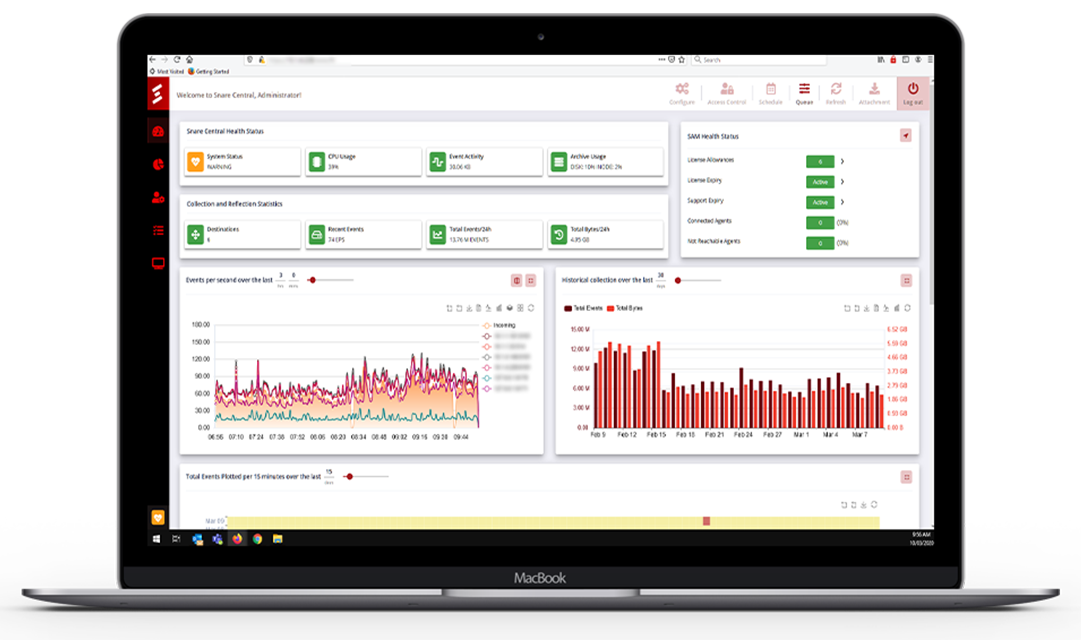The image size is (1081, 640).
Task: Open the Windows Start menu
Action: coord(156,539)
